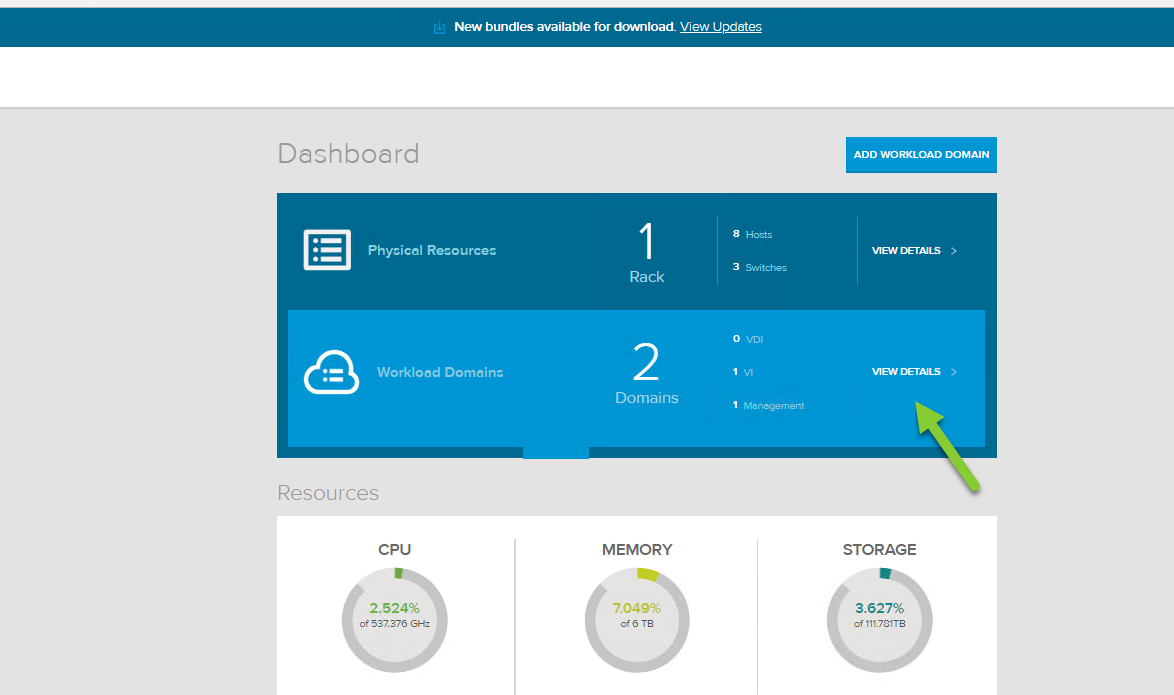Select the Resources section header
This screenshot has height=695, width=1174.
pyautogui.click(x=328, y=493)
